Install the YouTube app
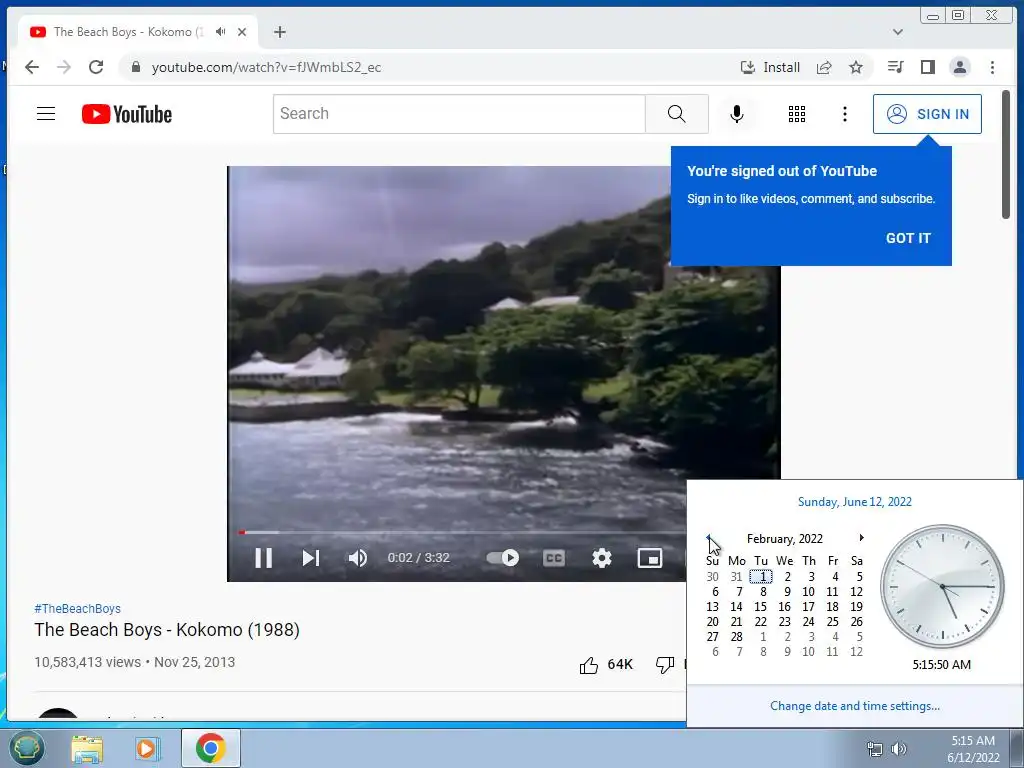The image size is (1024, 768). pyautogui.click(x=770, y=67)
